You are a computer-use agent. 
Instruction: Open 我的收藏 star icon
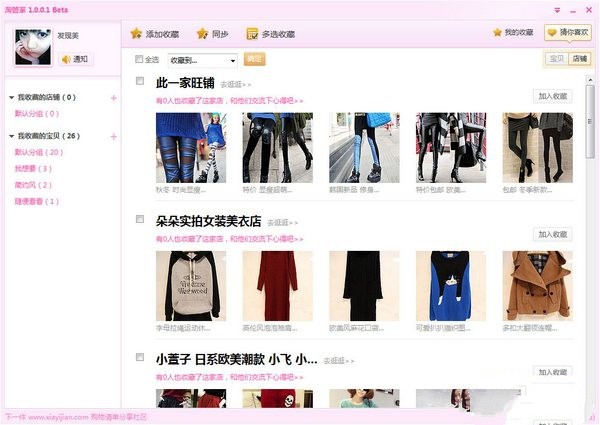(497, 33)
